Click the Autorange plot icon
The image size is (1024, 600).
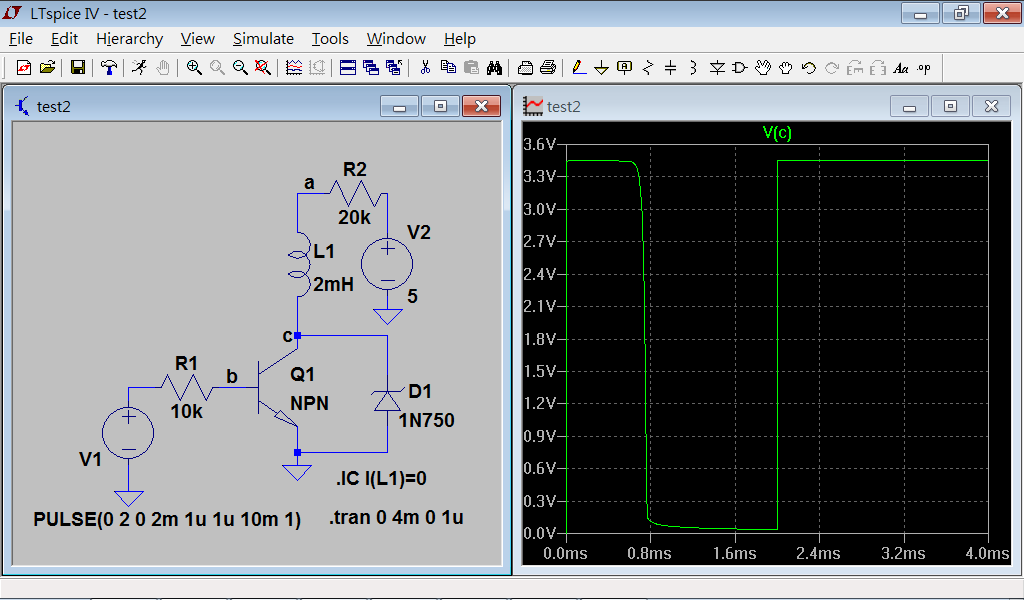click(317, 67)
